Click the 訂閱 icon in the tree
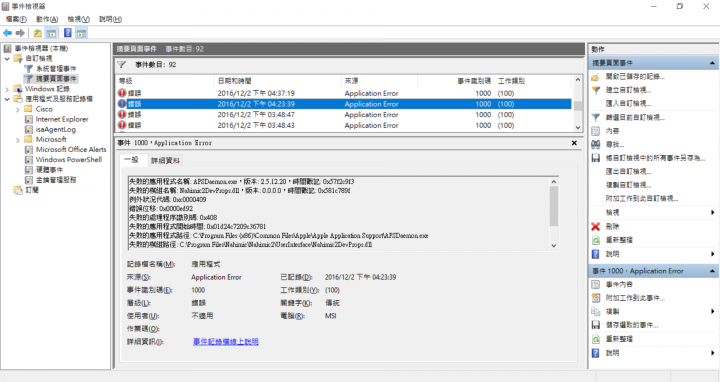 (18, 190)
